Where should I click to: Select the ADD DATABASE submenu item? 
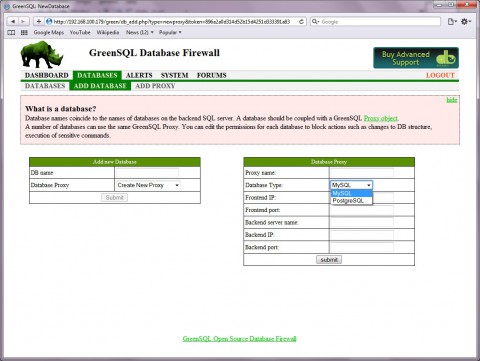tap(100, 86)
